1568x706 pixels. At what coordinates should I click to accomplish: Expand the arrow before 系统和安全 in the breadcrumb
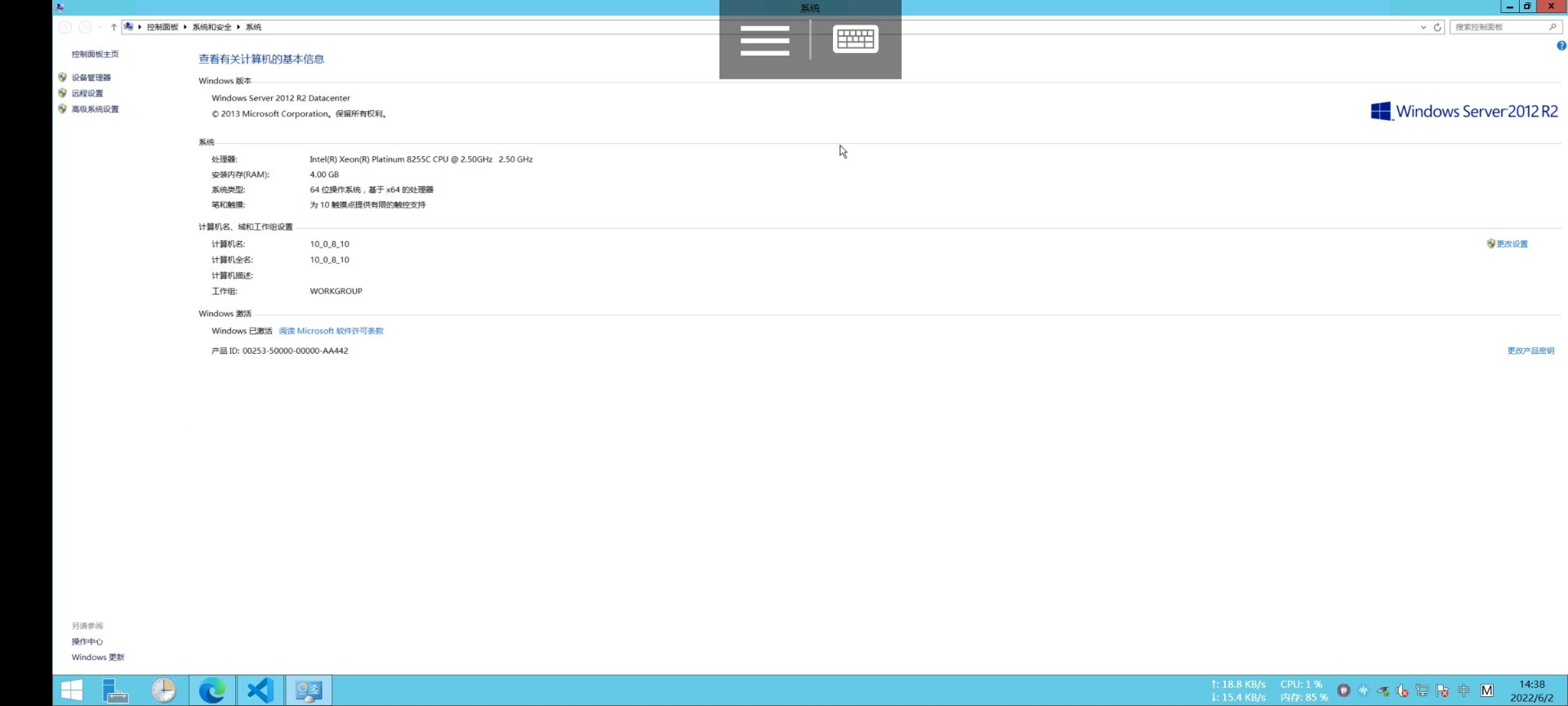pos(185,27)
